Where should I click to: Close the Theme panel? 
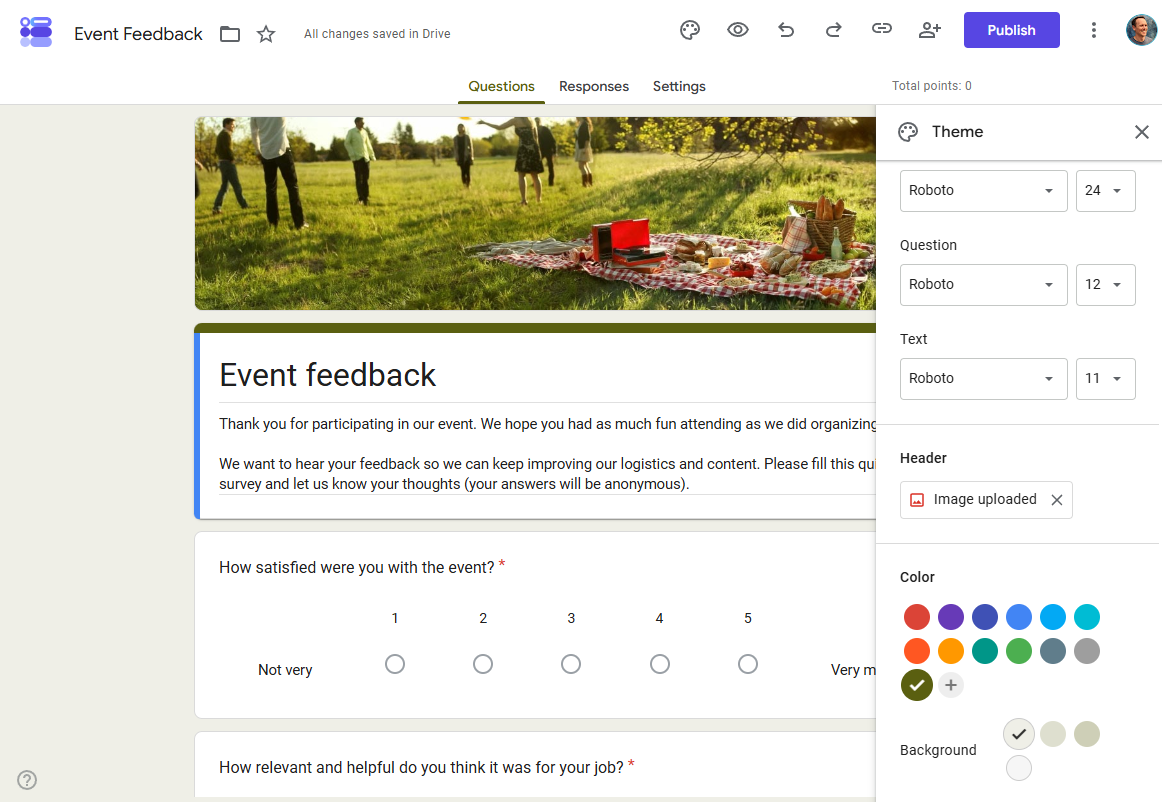[1141, 132]
